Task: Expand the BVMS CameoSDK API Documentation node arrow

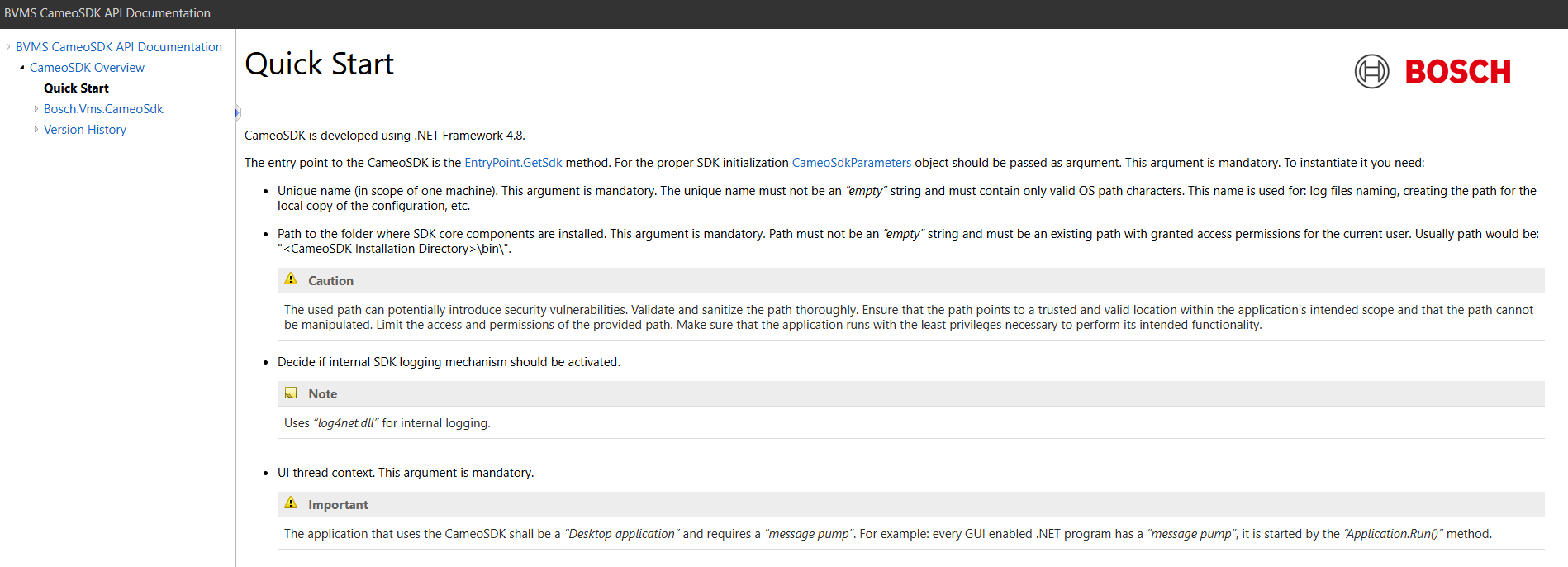Action: (8, 47)
